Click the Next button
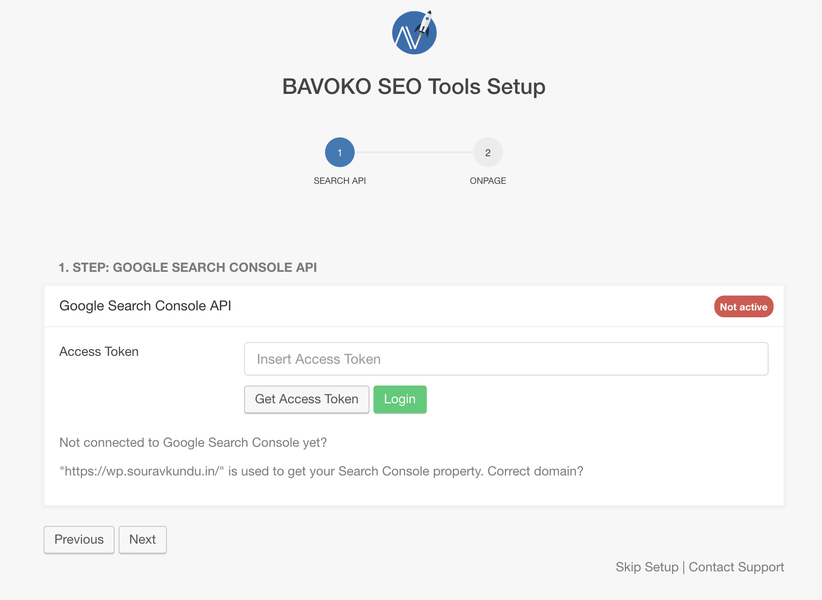The height and width of the screenshot is (600, 822). pyautogui.click(x=143, y=540)
